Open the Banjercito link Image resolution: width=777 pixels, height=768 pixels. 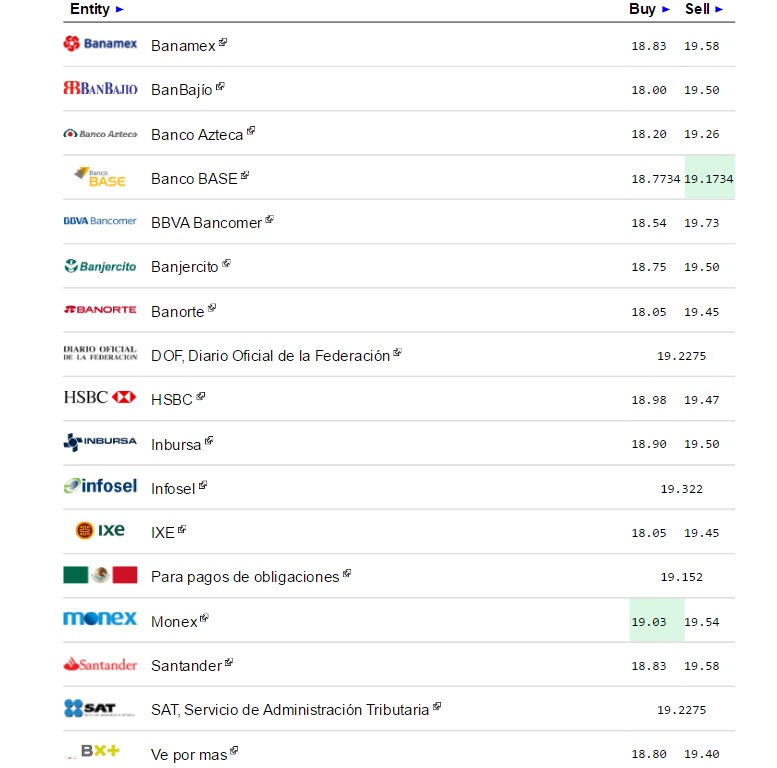click(184, 267)
